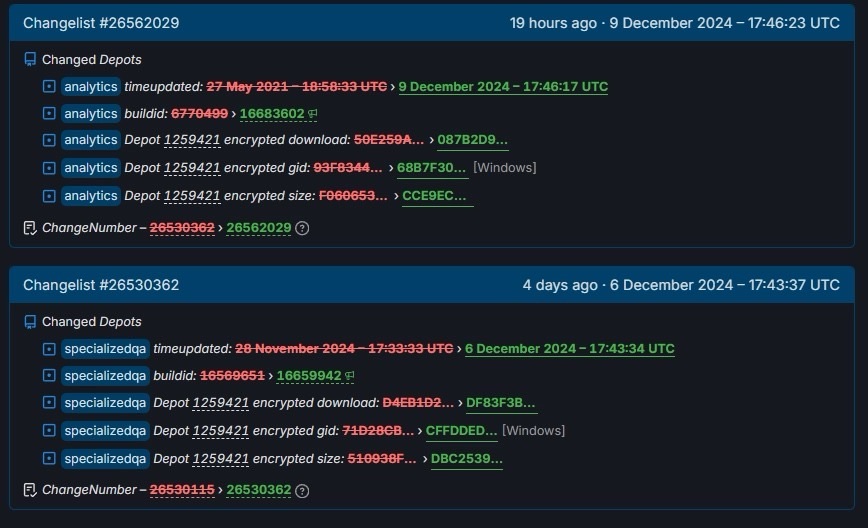Open Depot 1259421 link in specializedqa encrypted download row
Image resolution: width=868 pixels, height=528 pixels.
coord(220,403)
